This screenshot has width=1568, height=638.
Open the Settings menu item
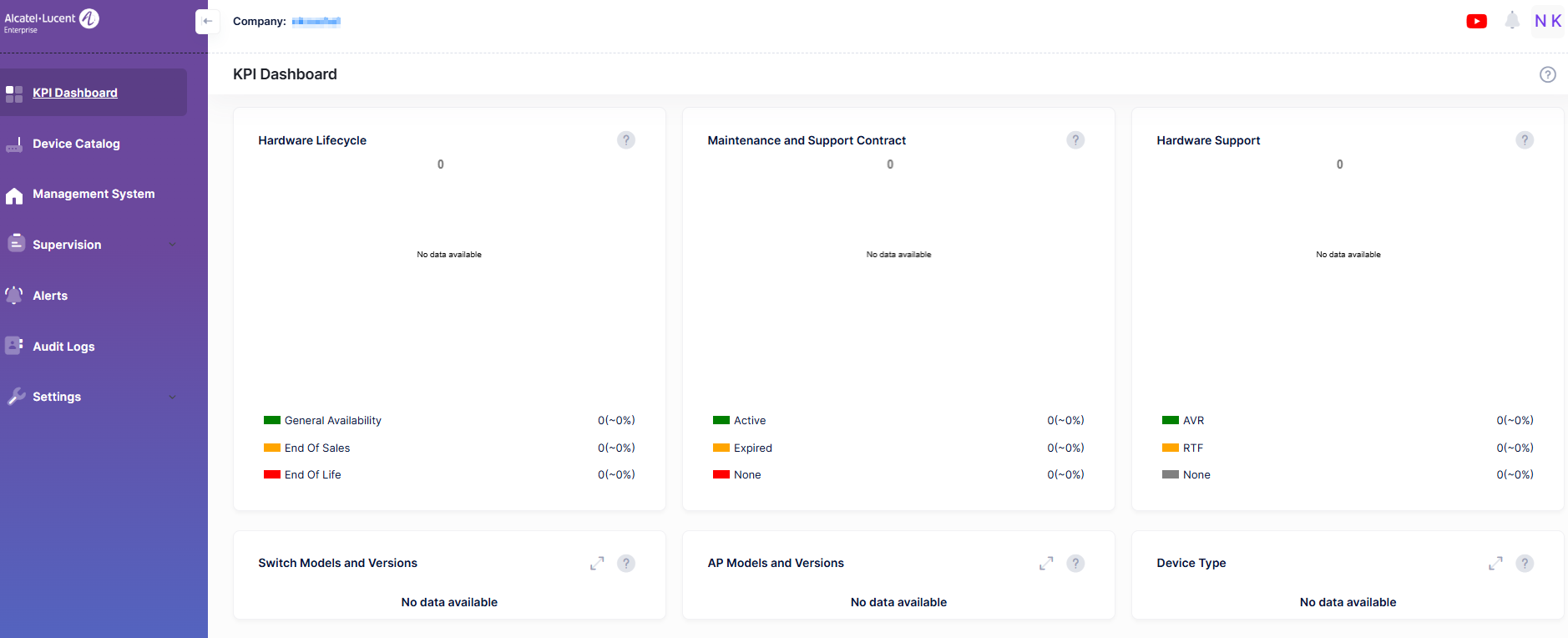point(57,397)
